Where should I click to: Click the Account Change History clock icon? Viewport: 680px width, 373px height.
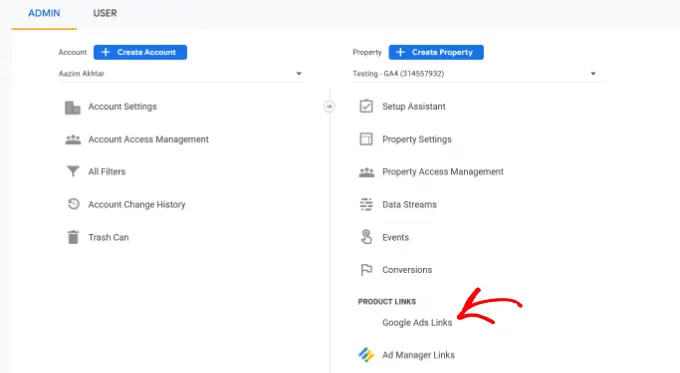tap(73, 204)
